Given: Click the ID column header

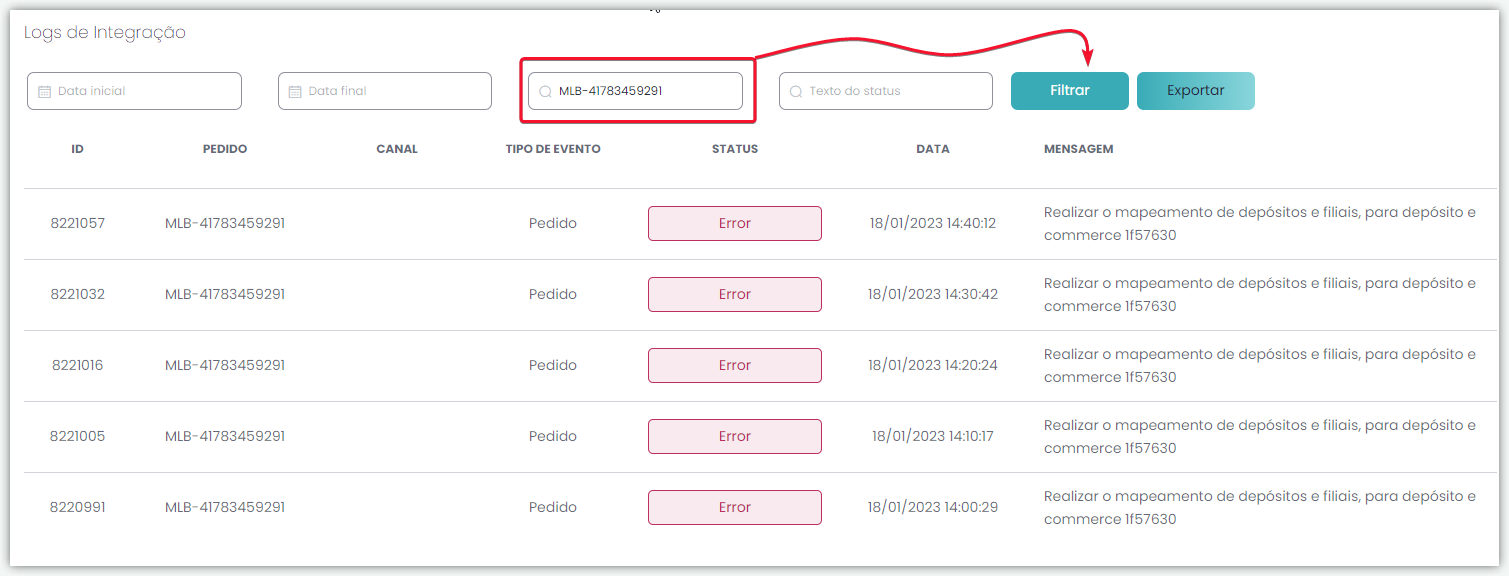Looking at the screenshot, I should click(x=77, y=149).
